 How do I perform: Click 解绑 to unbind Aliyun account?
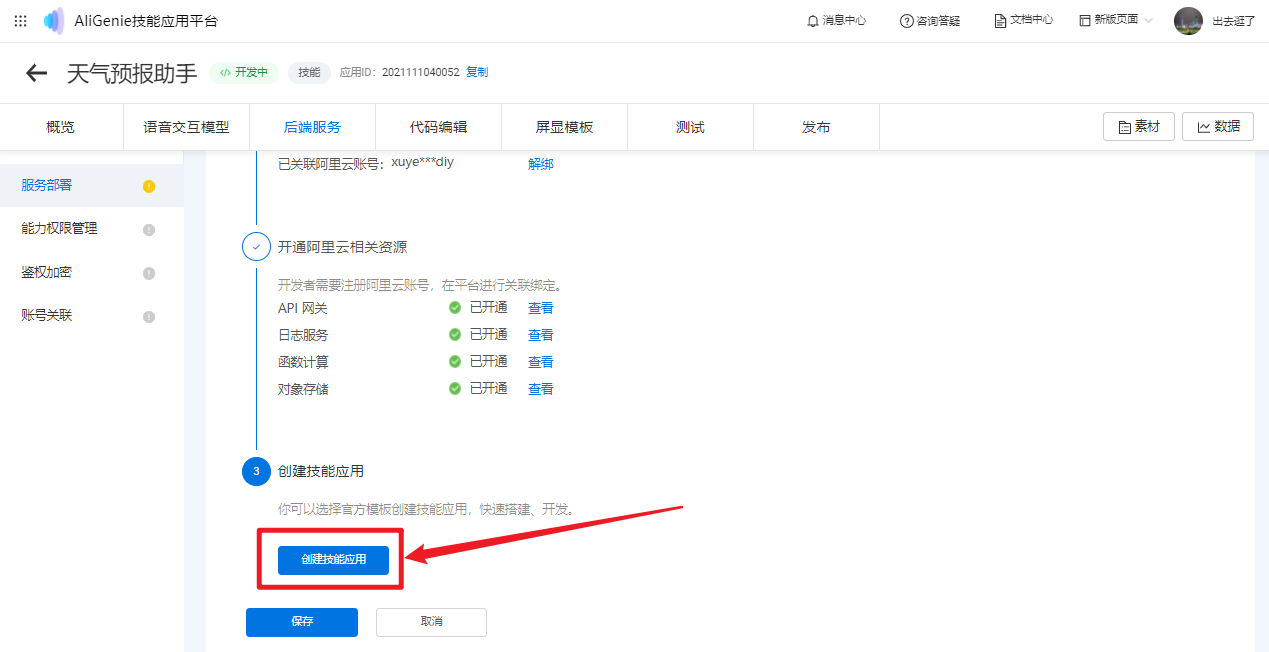pos(541,164)
